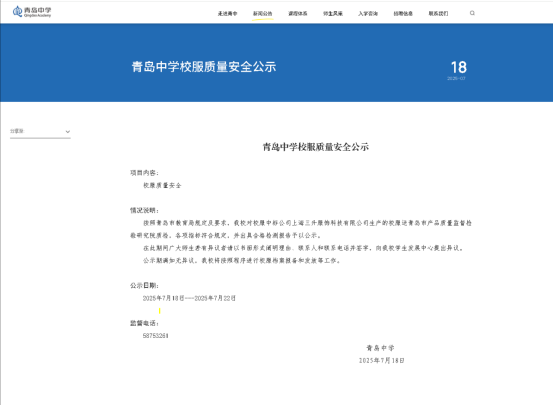Open the 招聘信息 navigation link
Image resolution: width=554 pixels, height=405 pixels.
[x=403, y=13]
